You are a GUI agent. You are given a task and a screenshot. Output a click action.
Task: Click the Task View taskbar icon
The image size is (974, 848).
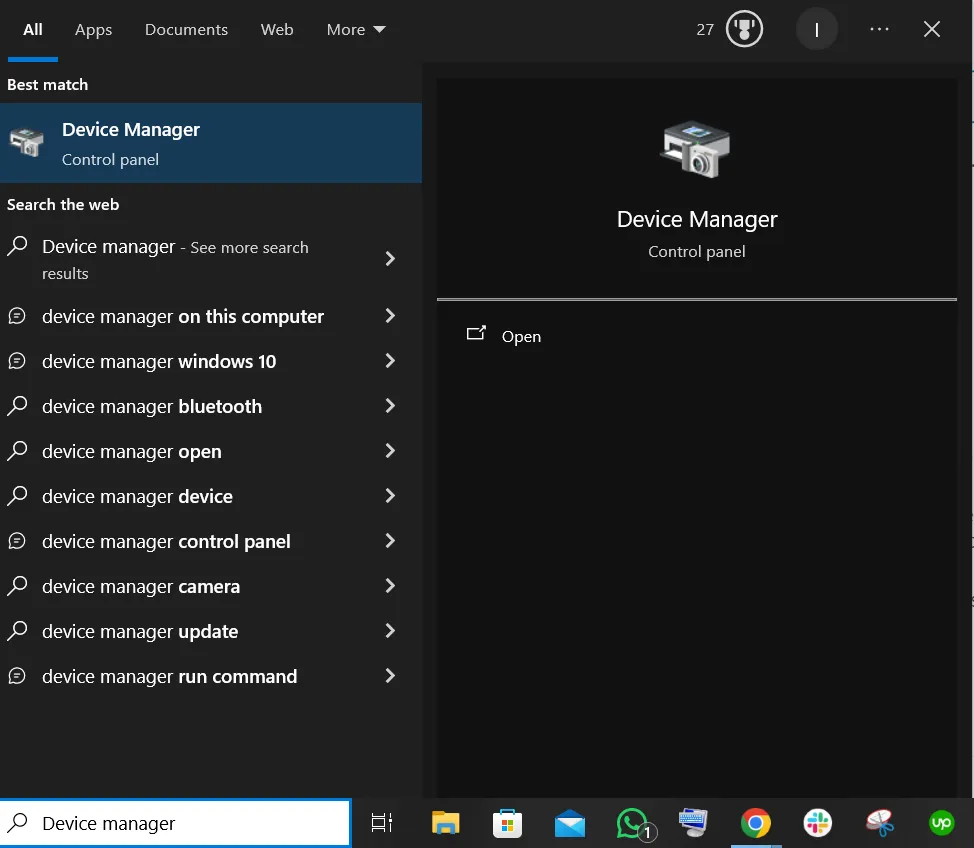click(381, 822)
